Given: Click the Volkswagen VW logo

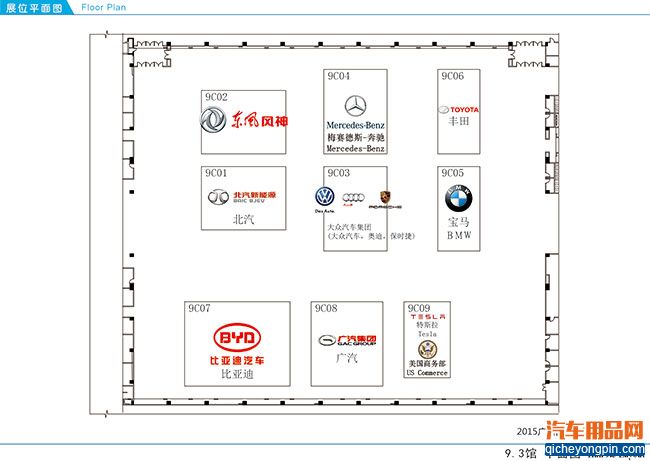Looking at the screenshot, I should click(325, 197).
